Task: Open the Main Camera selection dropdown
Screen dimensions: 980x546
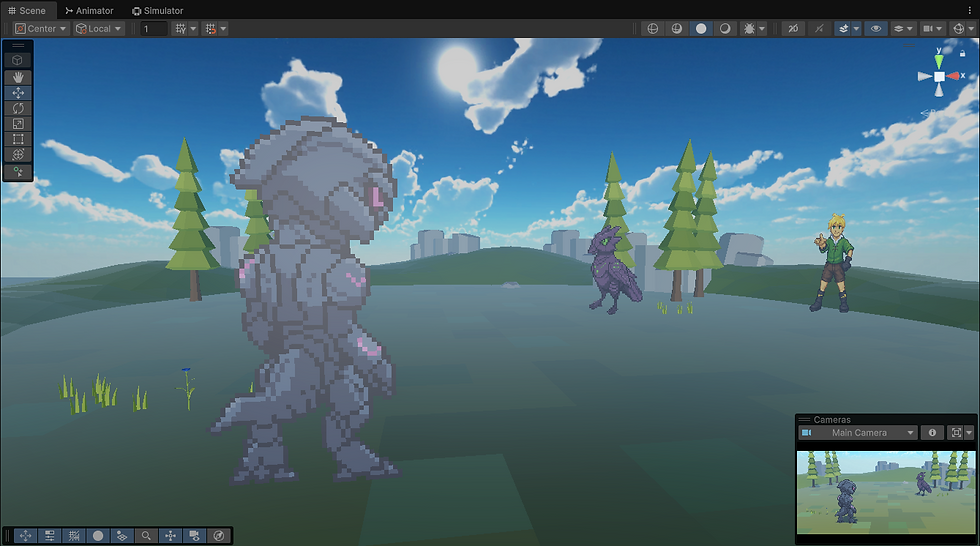Action: pos(858,433)
